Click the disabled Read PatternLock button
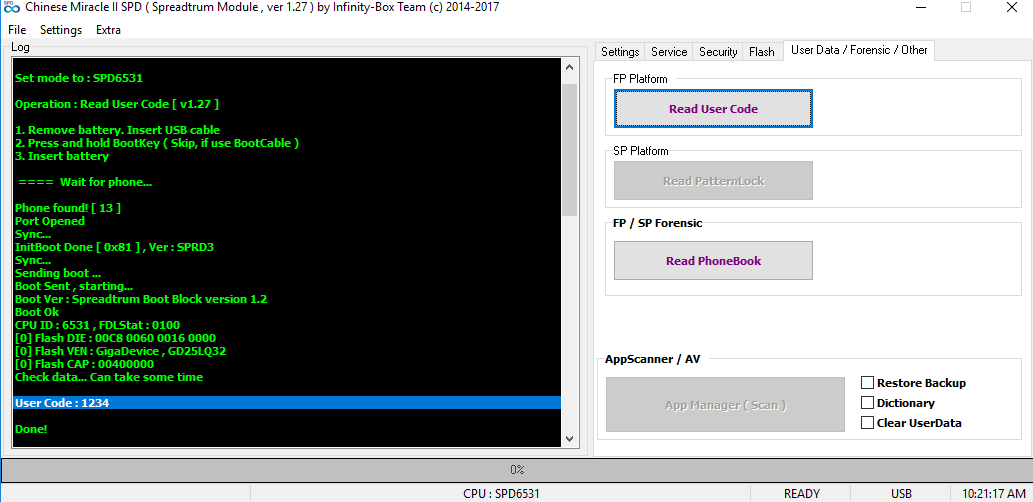The width and height of the screenshot is (1033, 502). pos(713,181)
